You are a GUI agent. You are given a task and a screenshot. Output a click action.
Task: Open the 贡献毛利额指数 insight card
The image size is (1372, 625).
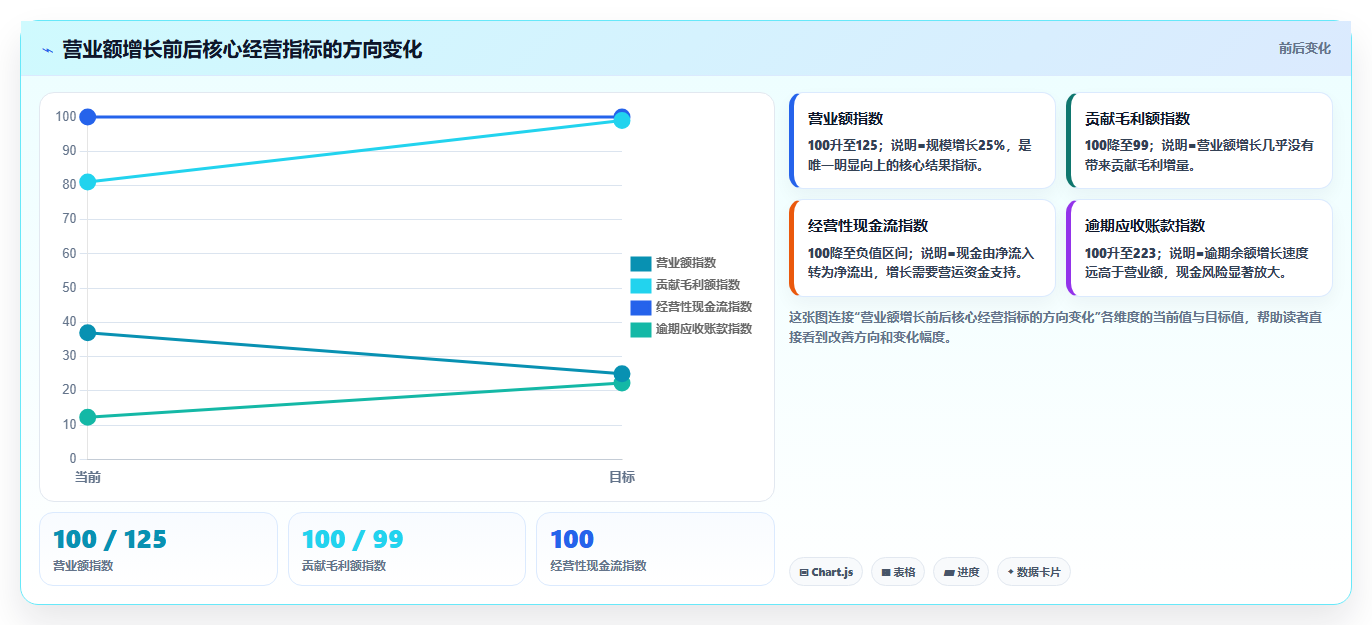(x=1199, y=141)
